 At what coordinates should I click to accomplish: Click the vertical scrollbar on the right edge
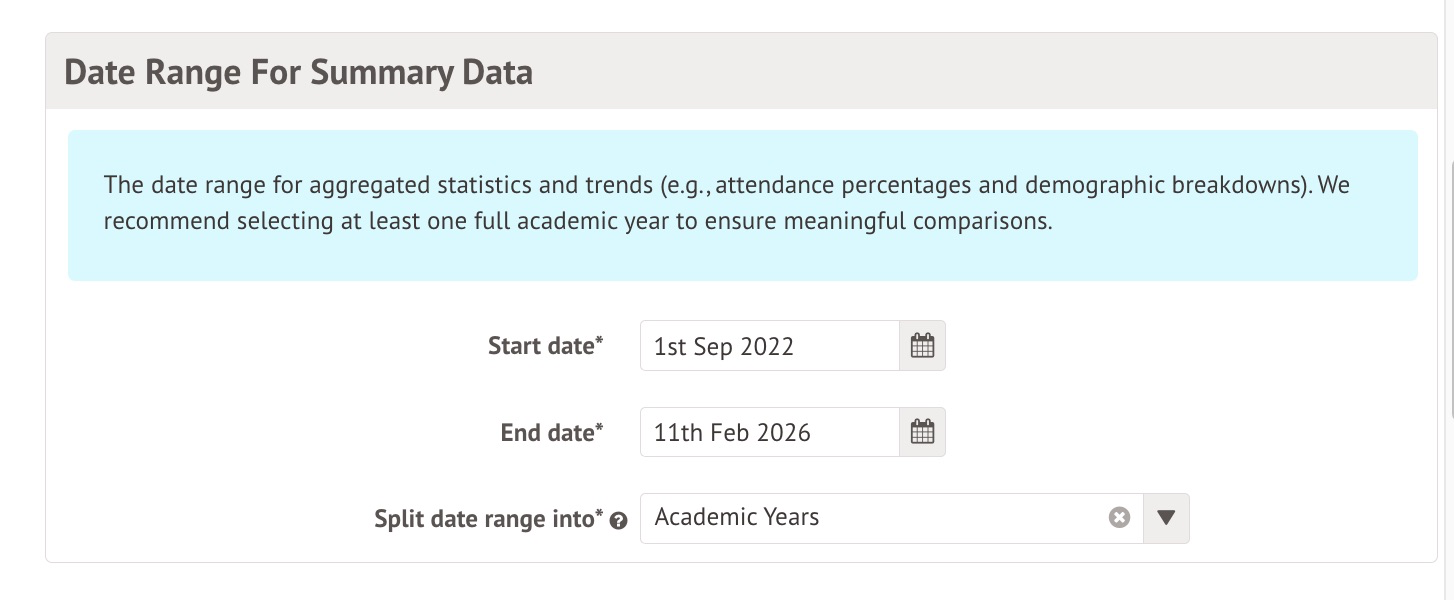(1450, 290)
